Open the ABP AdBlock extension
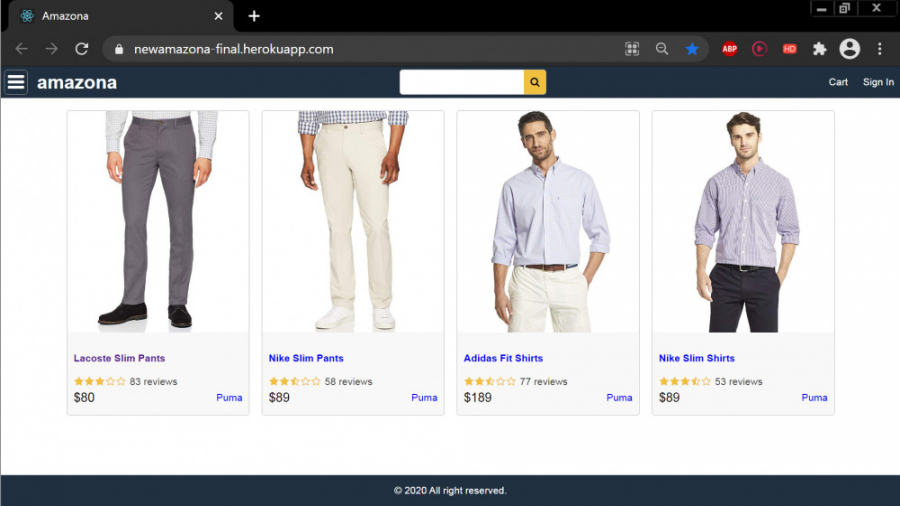The width and height of the screenshot is (900, 506). 730,49
